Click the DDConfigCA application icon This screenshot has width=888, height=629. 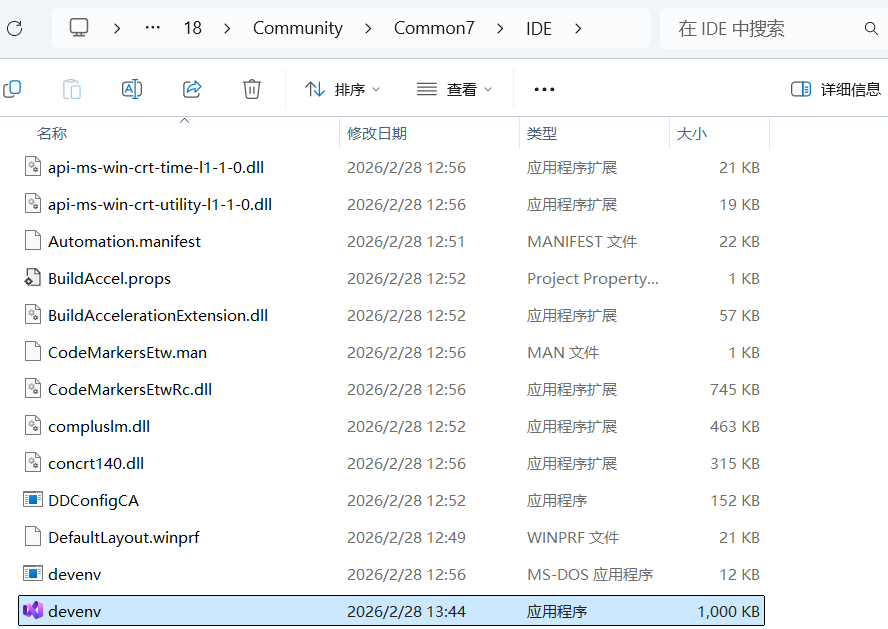coord(33,499)
